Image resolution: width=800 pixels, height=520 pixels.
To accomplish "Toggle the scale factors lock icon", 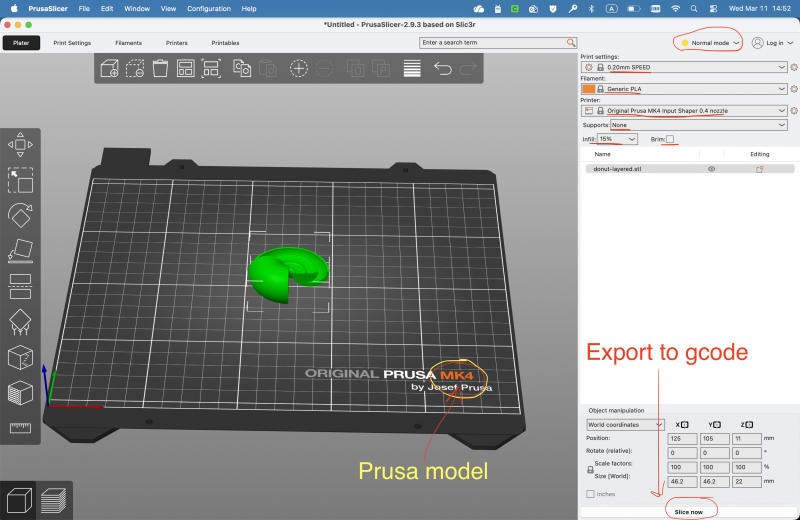I will click(x=590, y=469).
